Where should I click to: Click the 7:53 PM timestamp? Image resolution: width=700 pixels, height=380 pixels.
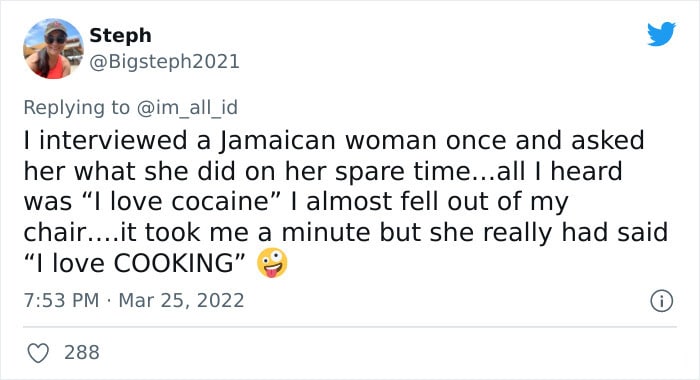[62, 300]
